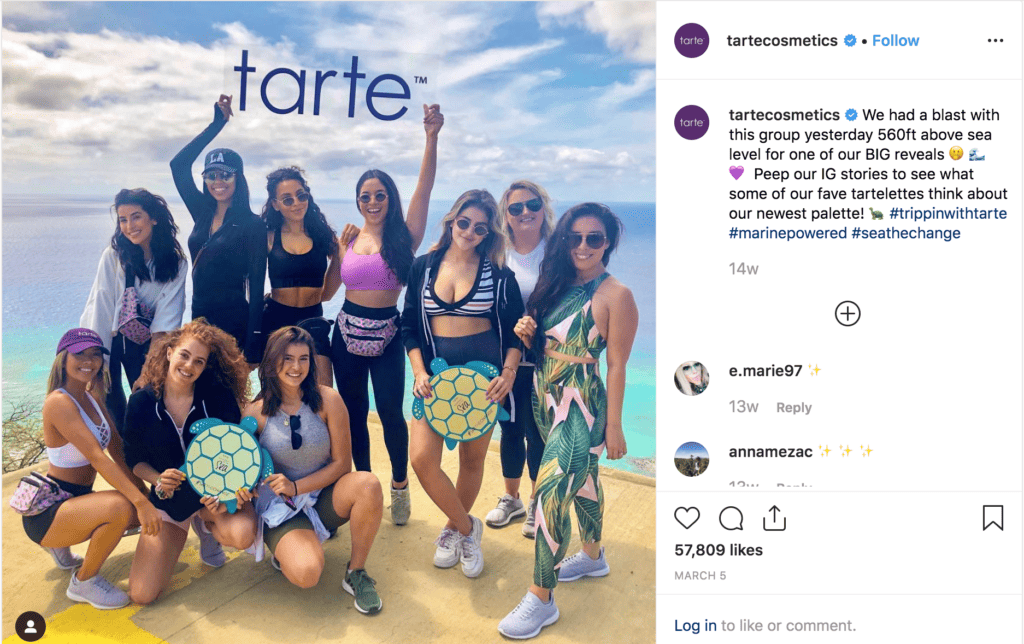Screen dimensions: 1024x644
Task: Follow the tartecosmetics account
Action: [895, 41]
